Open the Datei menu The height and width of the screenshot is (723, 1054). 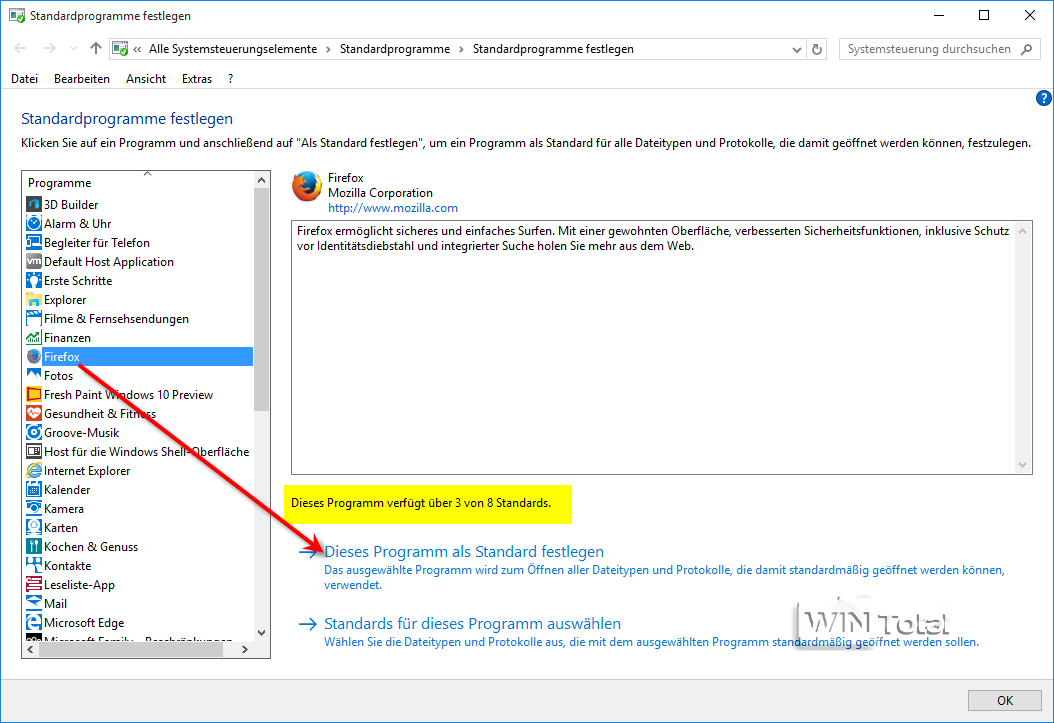(x=24, y=79)
